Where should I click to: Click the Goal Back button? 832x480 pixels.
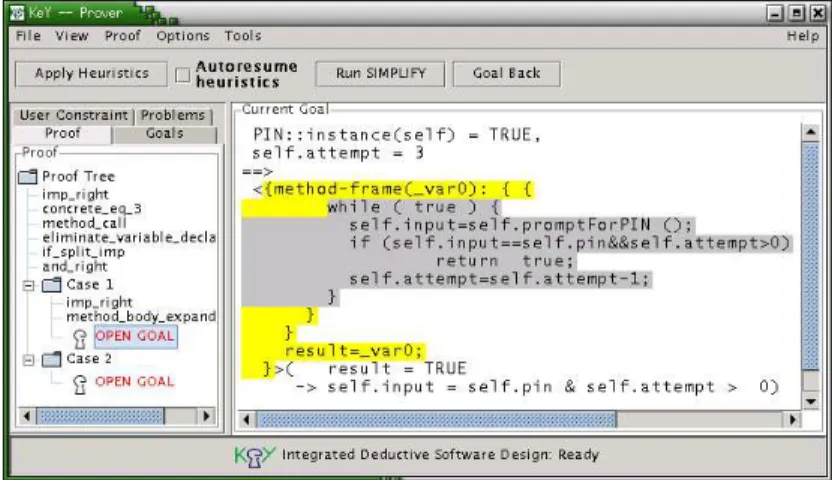[x=506, y=73]
